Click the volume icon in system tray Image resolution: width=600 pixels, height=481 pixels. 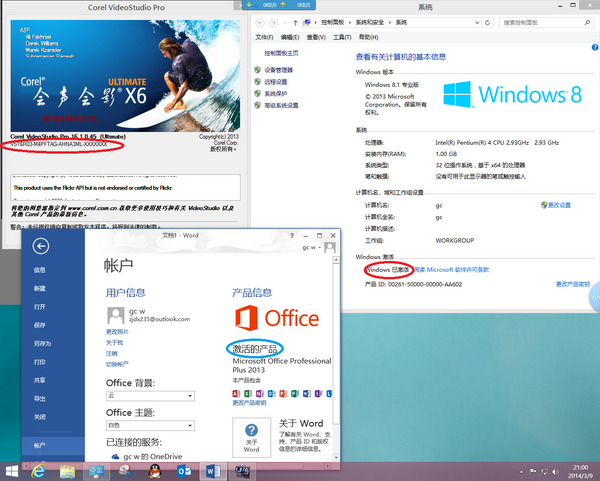pos(556,472)
